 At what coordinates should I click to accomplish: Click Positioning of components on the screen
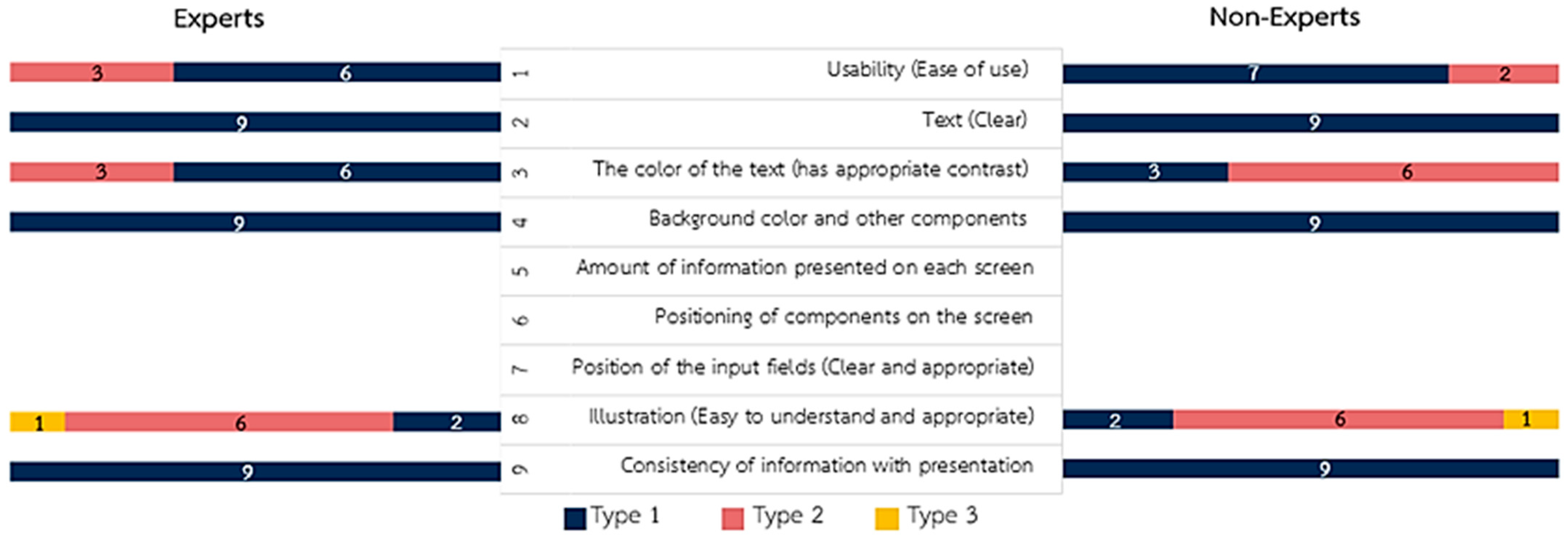[843, 317]
